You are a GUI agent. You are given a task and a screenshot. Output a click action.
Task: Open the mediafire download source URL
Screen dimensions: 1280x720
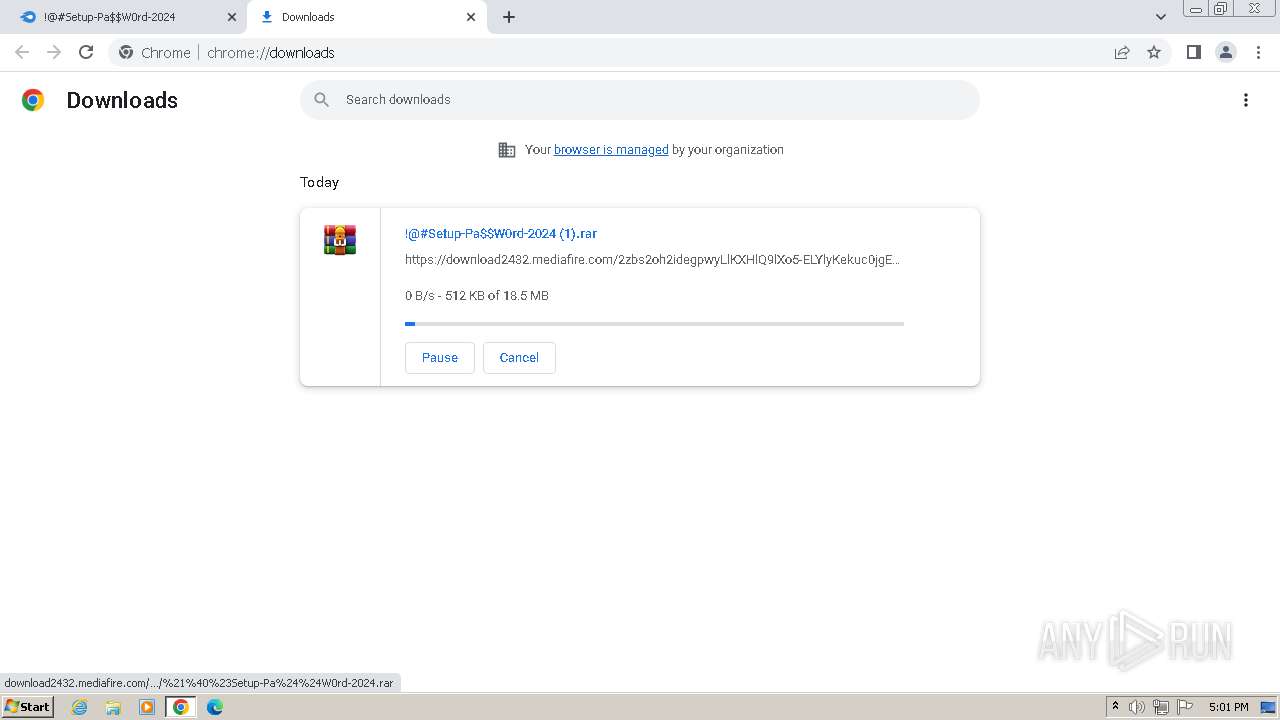click(652, 260)
